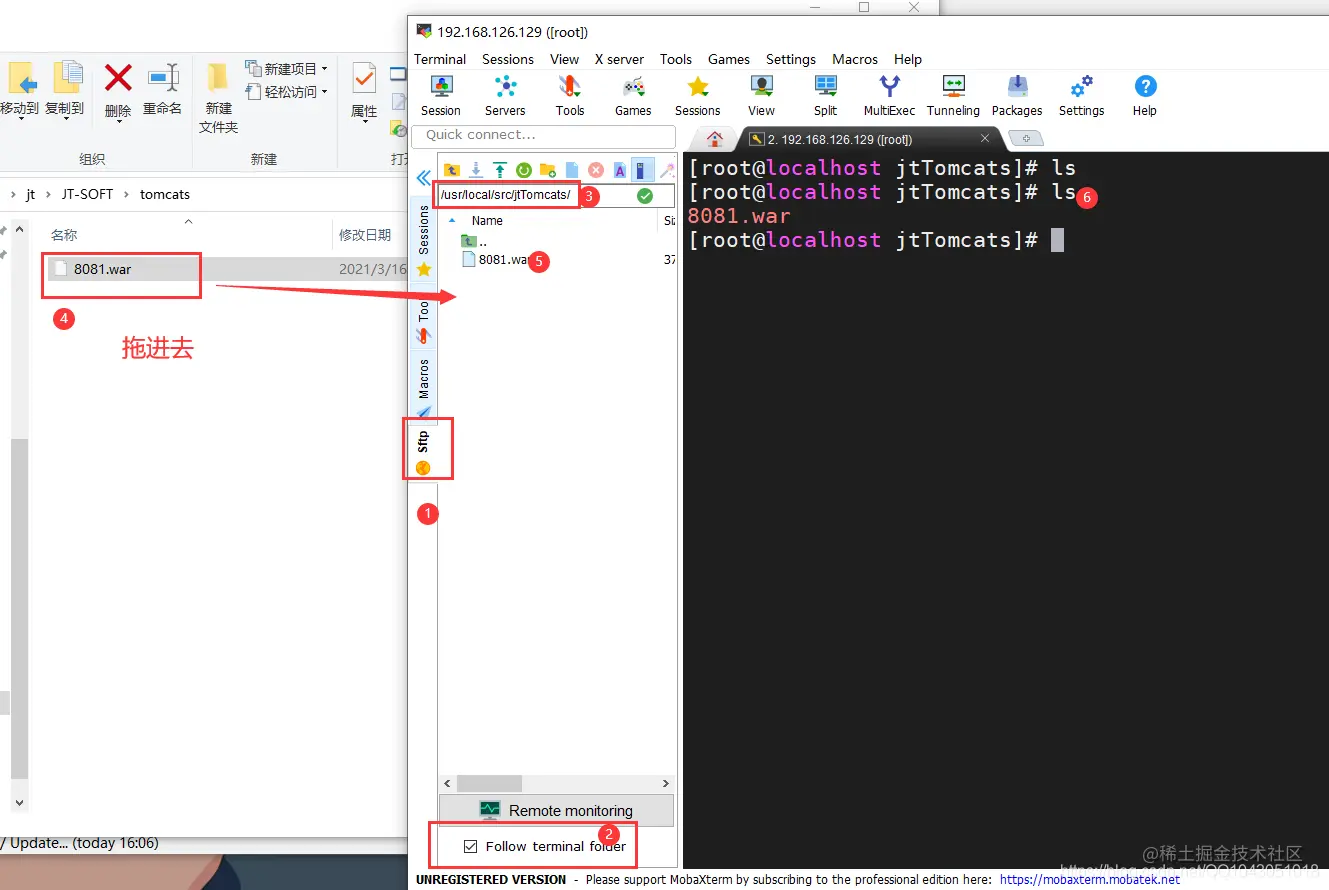
Task: Open the Macros menu
Action: [855, 59]
